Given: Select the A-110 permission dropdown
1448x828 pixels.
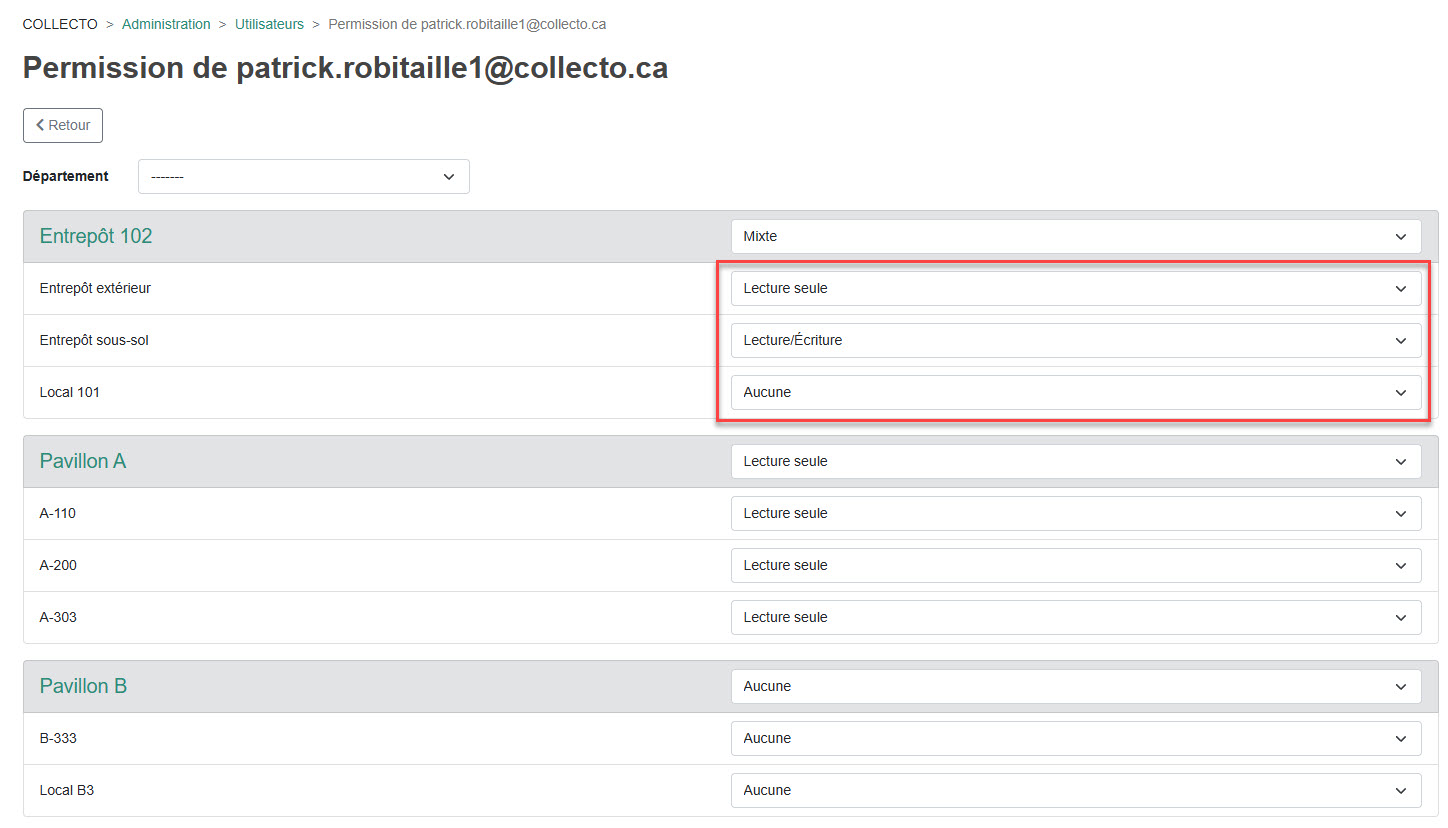Looking at the screenshot, I should (1075, 514).
